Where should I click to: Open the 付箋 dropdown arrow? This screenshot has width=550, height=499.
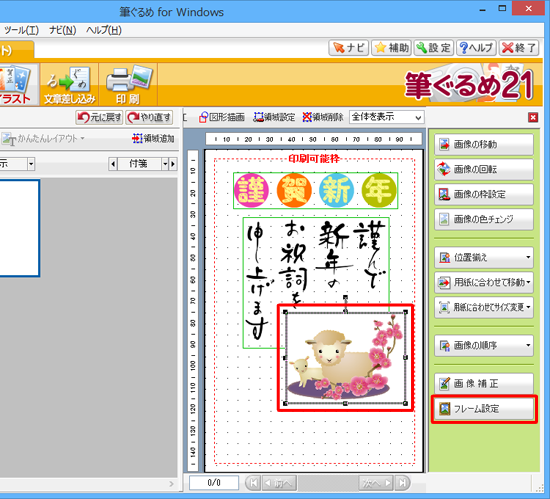pos(165,164)
